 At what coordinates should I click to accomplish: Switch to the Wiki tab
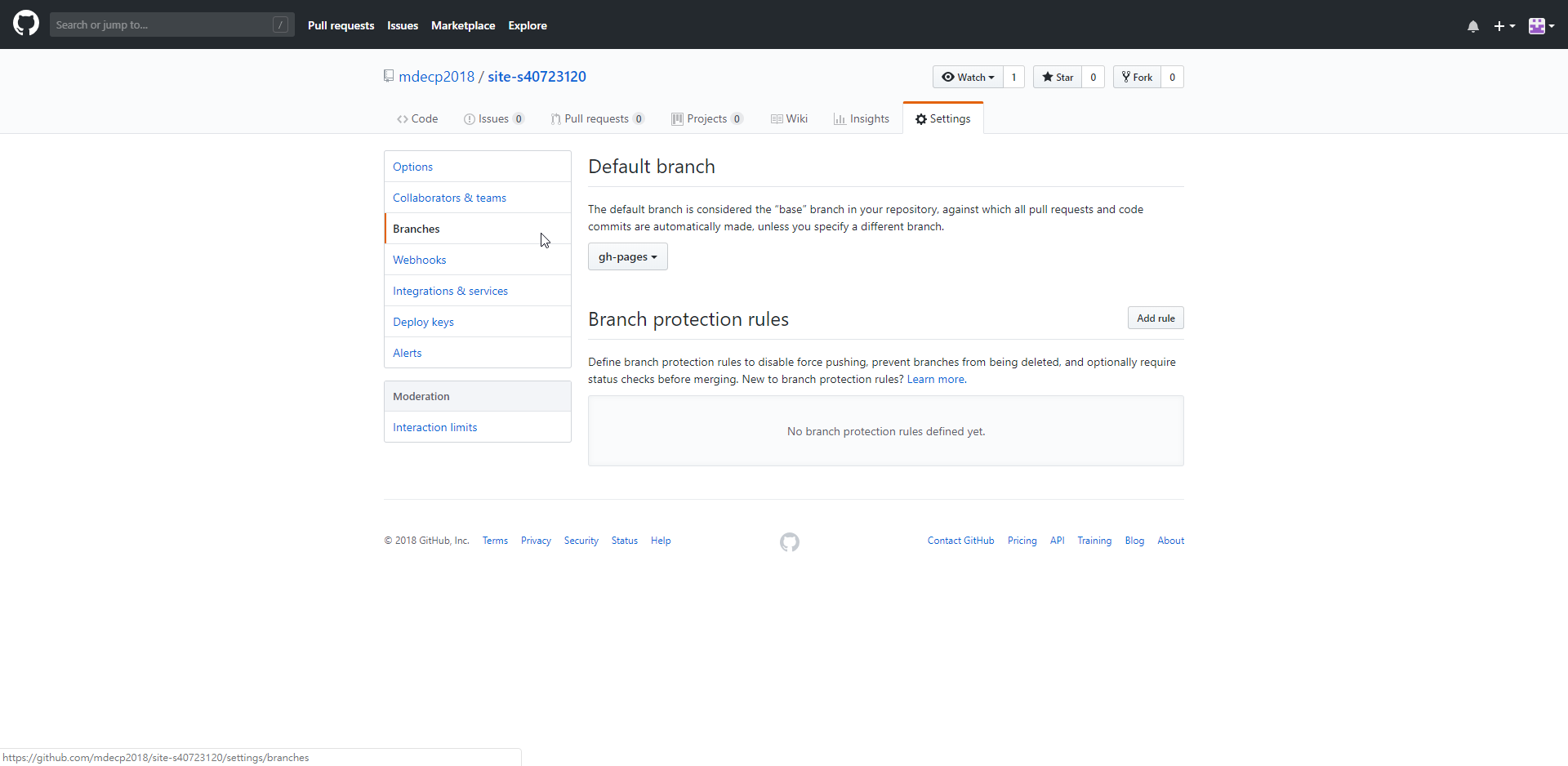tap(789, 118)
